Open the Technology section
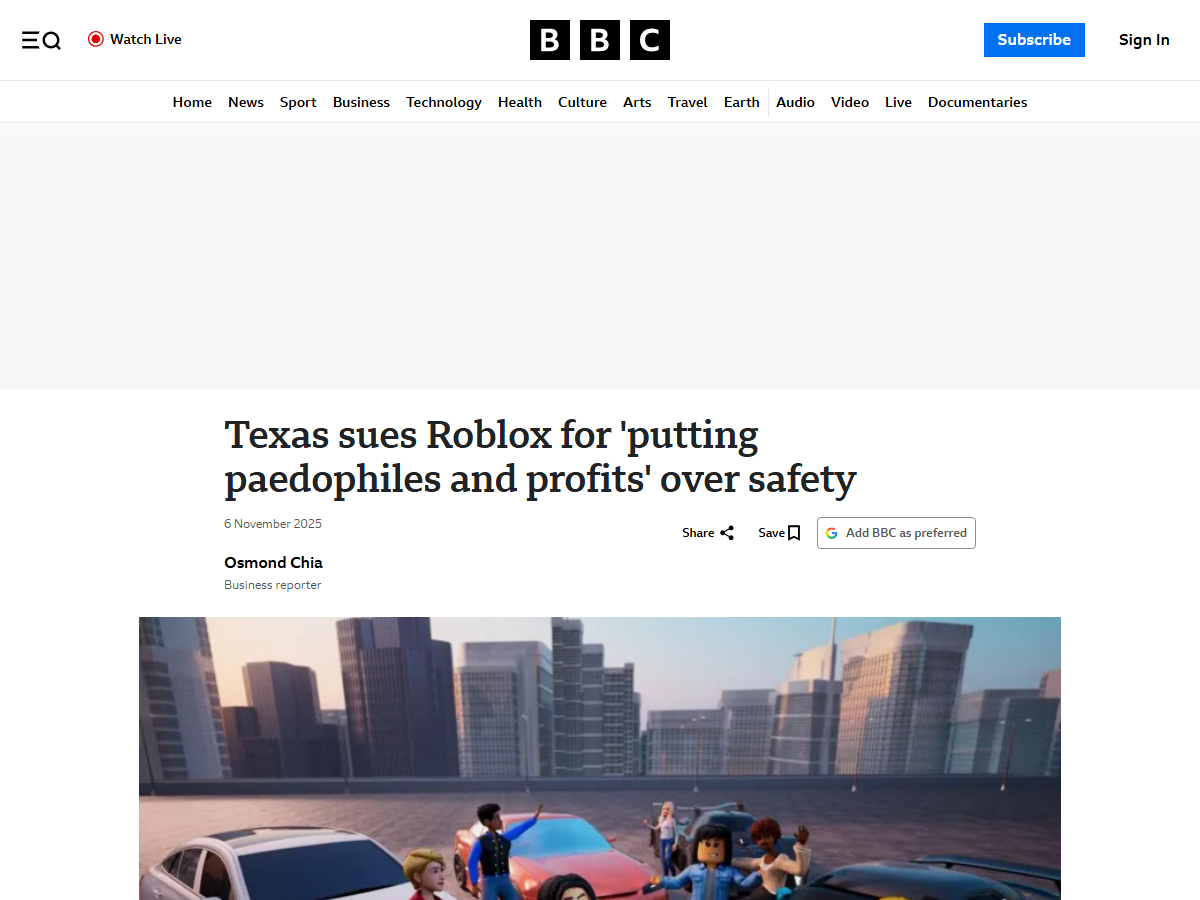This screenshot has height=900, width=1200. tap(444, 102)
